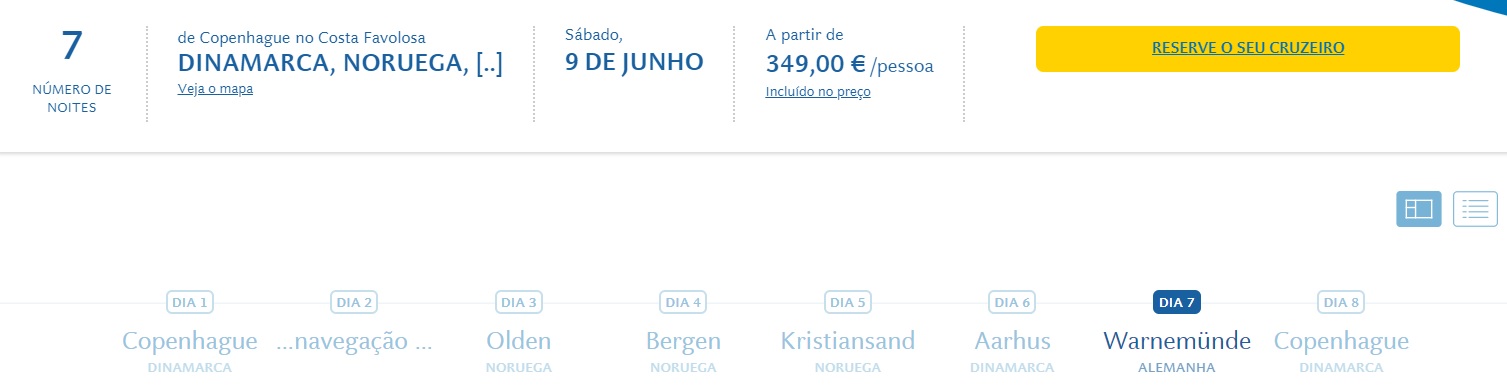
Task: Select the DIA 8 timeline marker
Action: click(x=1341, y=302)
